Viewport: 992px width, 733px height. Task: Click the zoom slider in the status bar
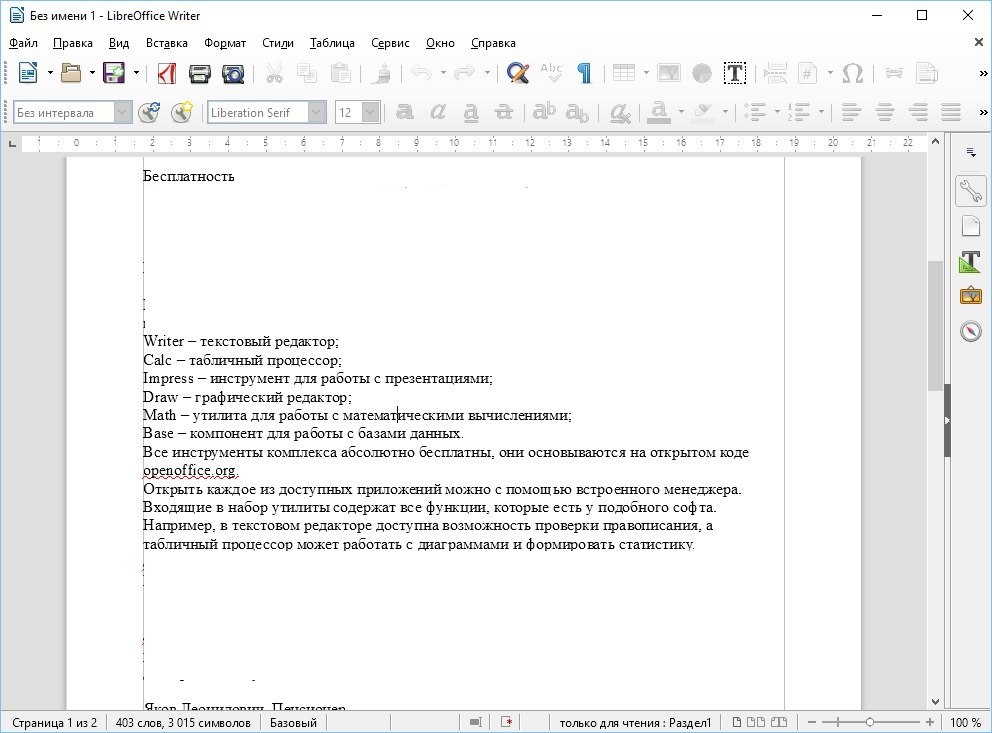pos(869,722)
